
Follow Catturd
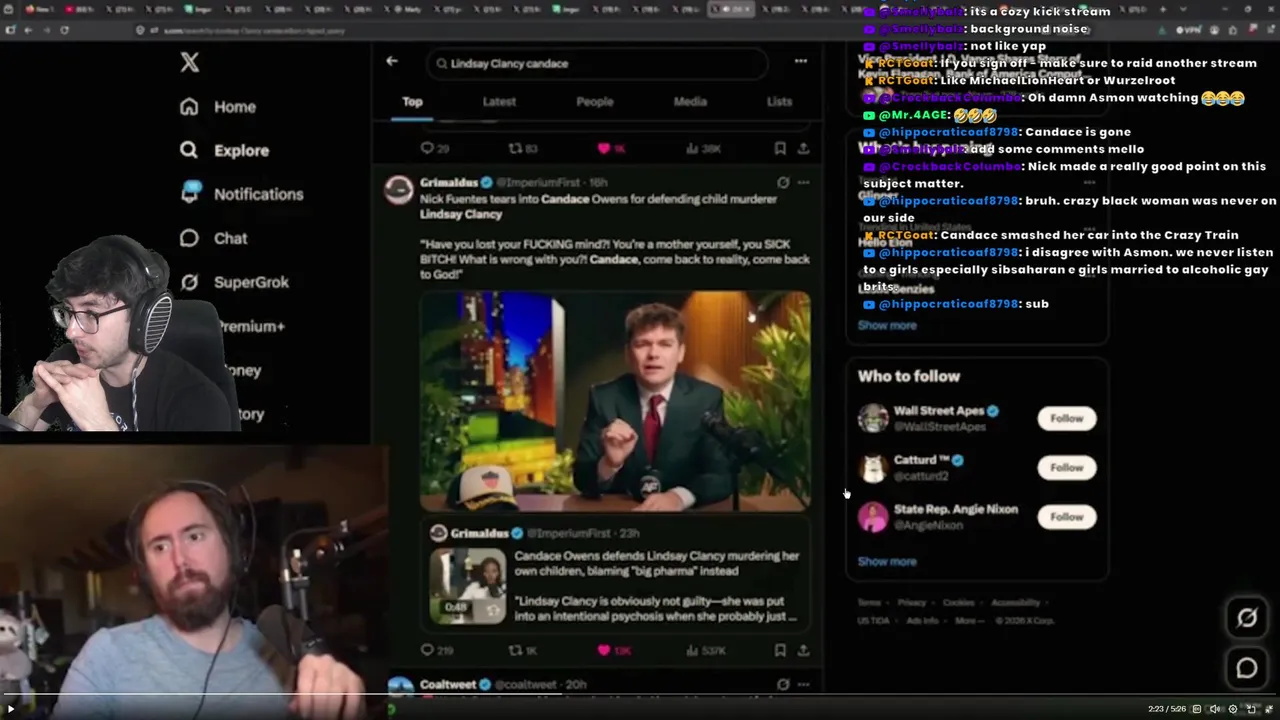tap(1066, 467)
